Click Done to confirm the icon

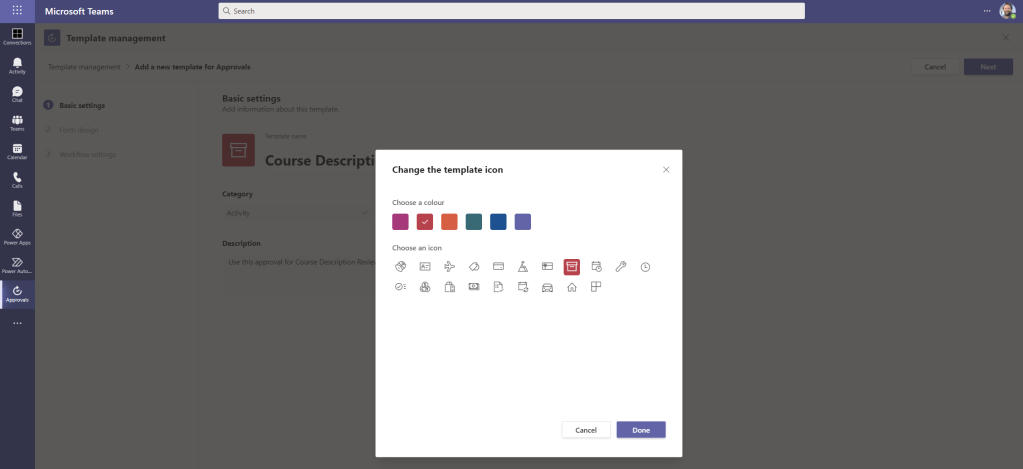(641, 430)
